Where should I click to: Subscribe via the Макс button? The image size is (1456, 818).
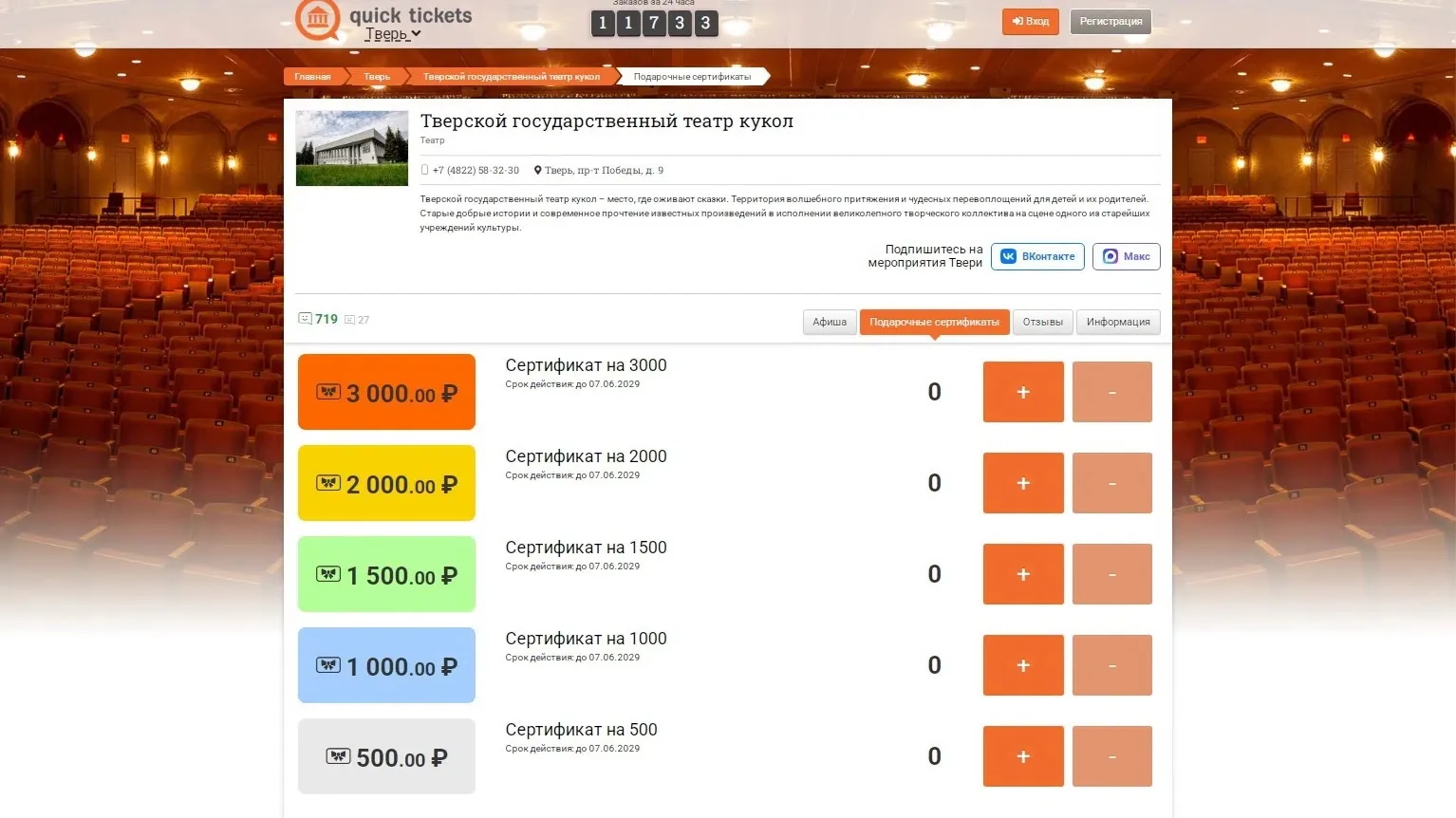point(1126,256)
